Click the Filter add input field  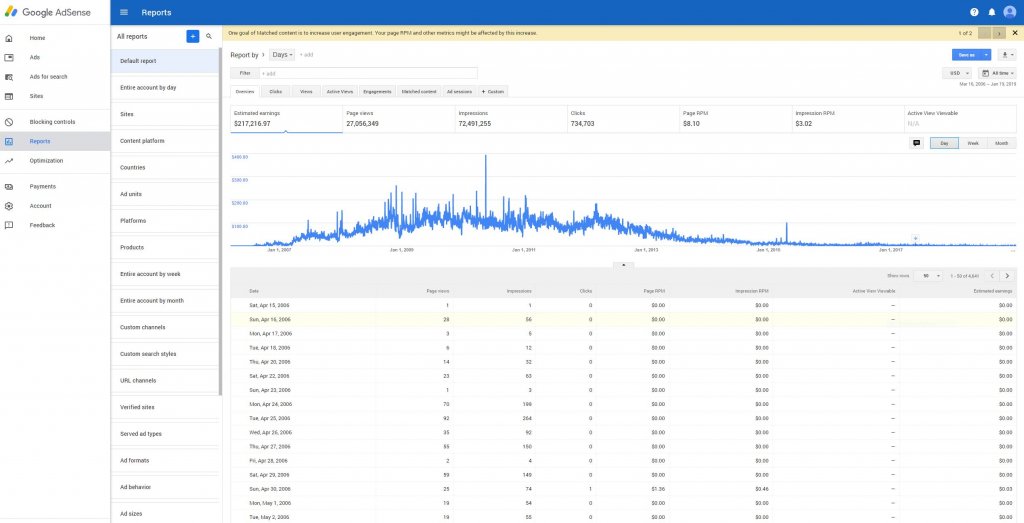[x=368, y=73]
